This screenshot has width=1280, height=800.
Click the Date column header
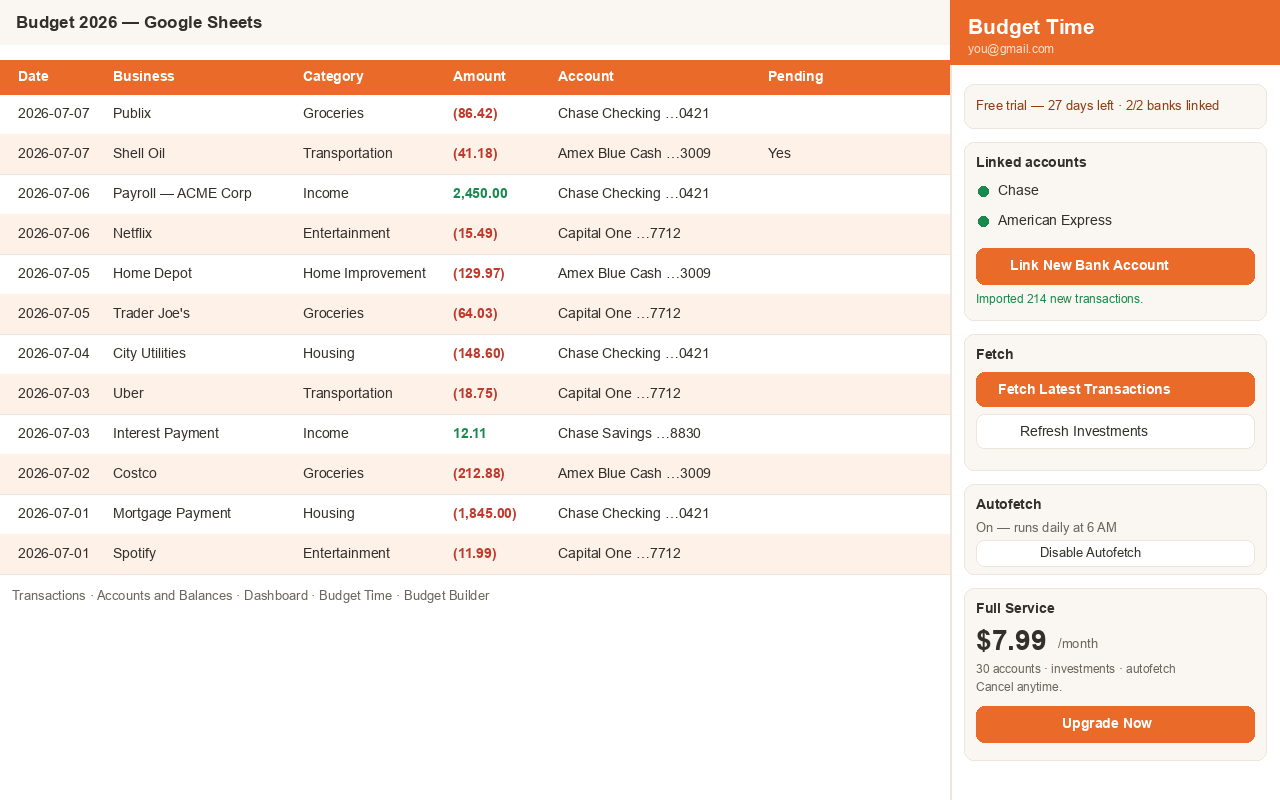(x=33, y=77)
